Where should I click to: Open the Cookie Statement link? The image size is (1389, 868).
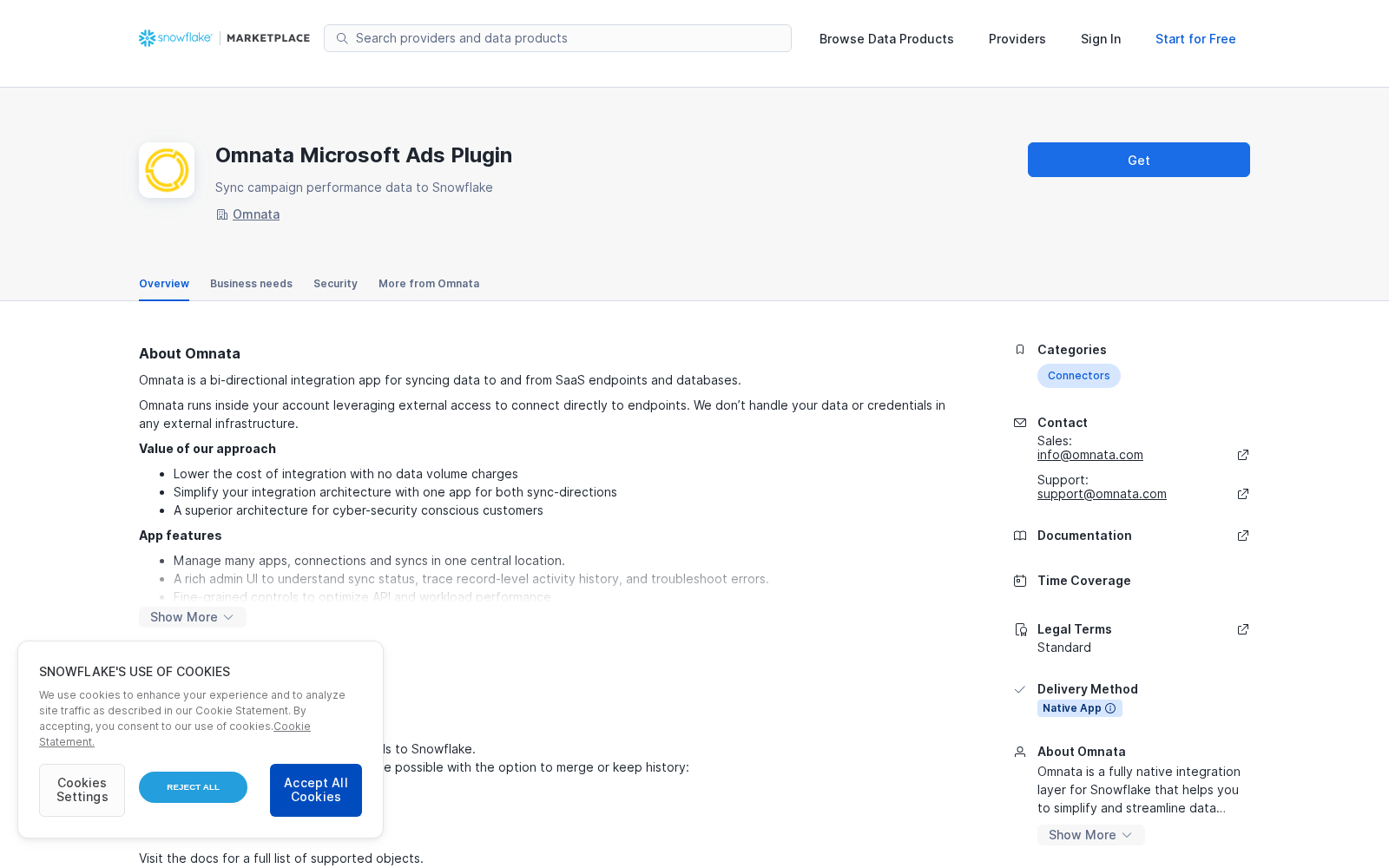(x=292, y=727)
